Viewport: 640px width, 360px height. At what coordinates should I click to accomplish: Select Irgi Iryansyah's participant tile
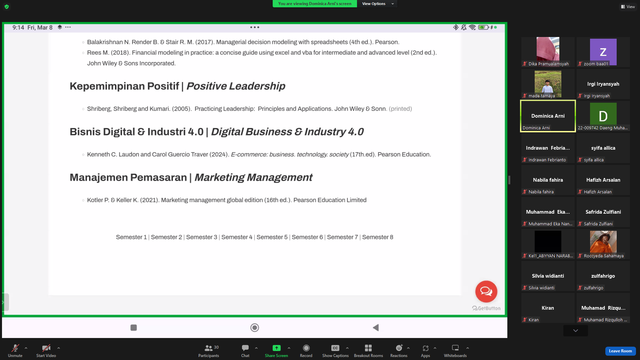pyautogui.click(x=603, y=84)
